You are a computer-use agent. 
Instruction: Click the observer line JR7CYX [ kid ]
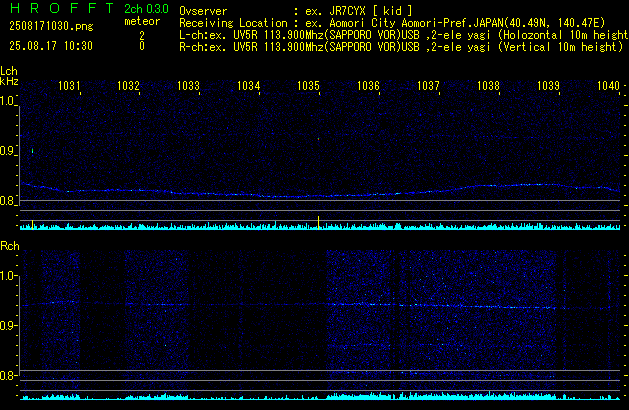(x=296, y=11)
